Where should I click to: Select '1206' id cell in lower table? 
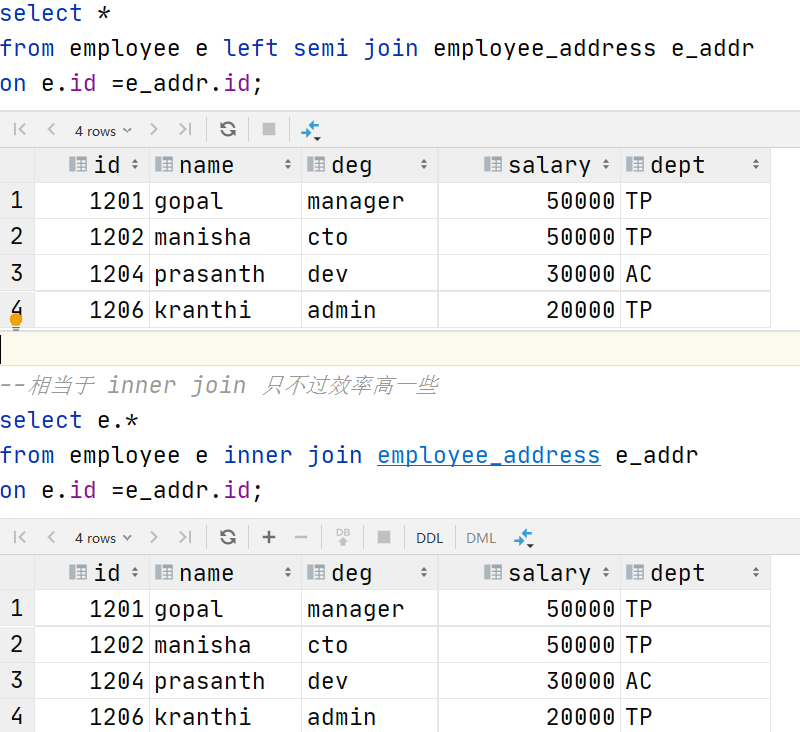point(92,717)
